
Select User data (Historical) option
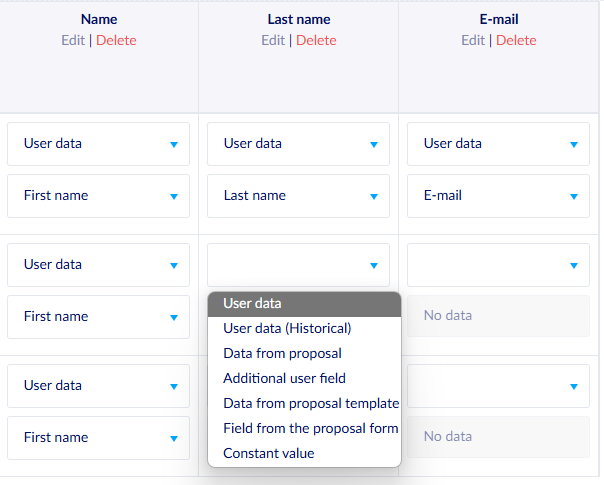point(304,329)
